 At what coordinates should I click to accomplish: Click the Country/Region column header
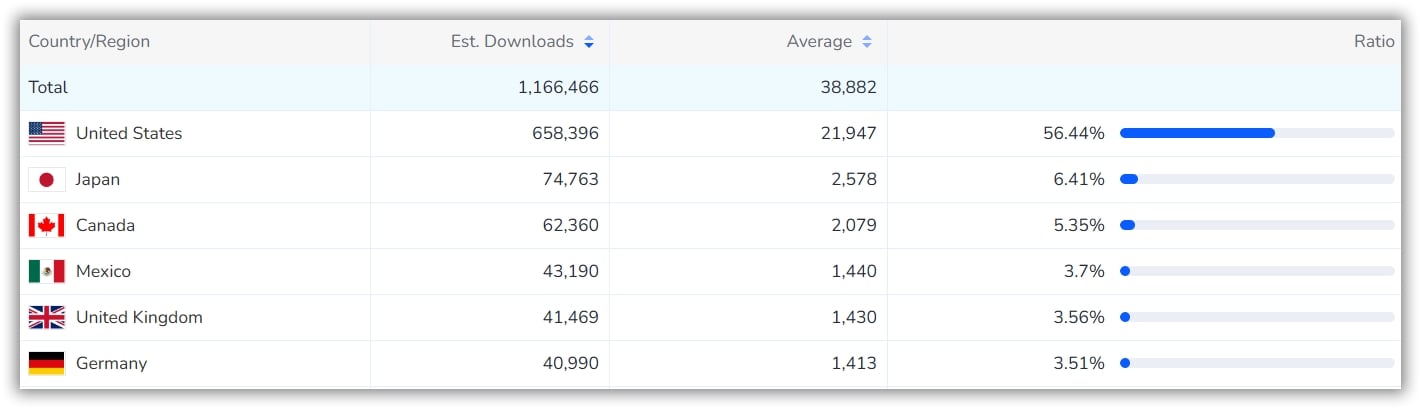[x=89, y=42]
